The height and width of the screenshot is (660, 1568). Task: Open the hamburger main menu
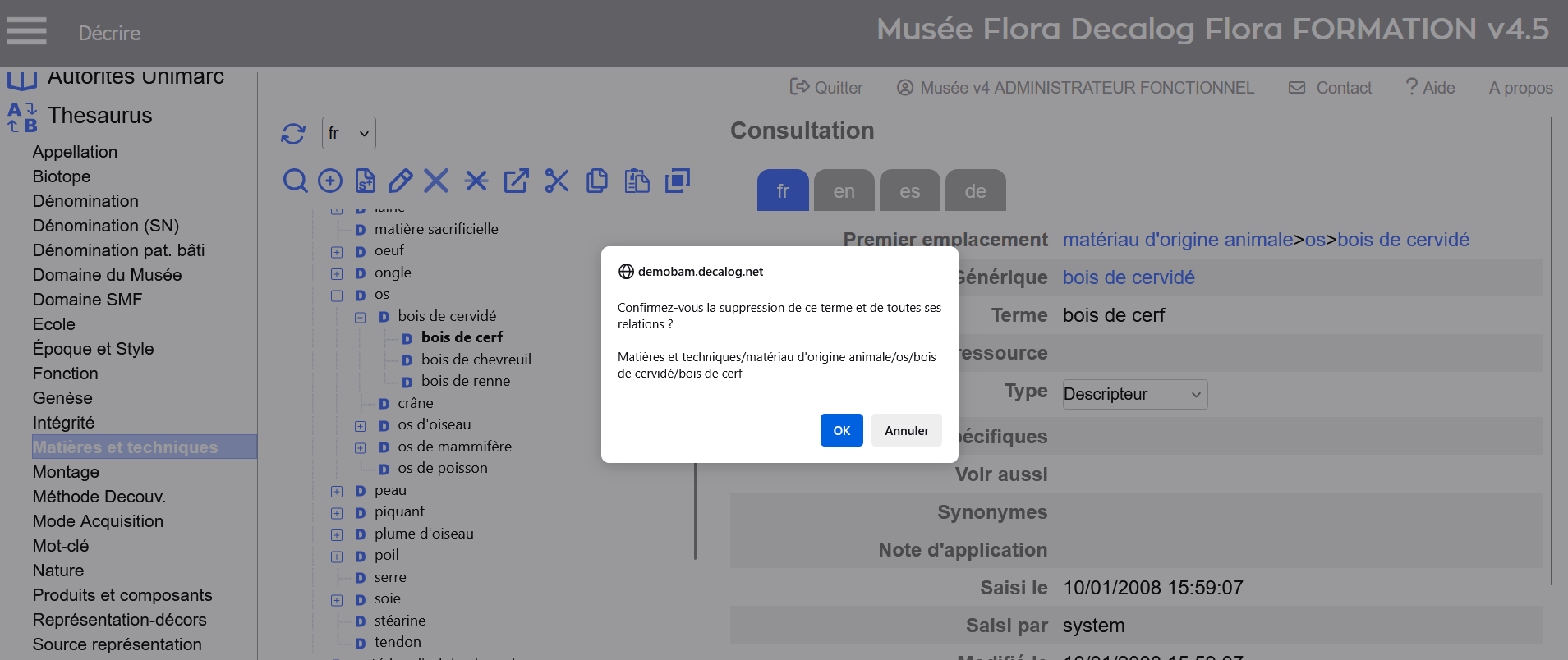pyautogui.click(x=26, y=32)
